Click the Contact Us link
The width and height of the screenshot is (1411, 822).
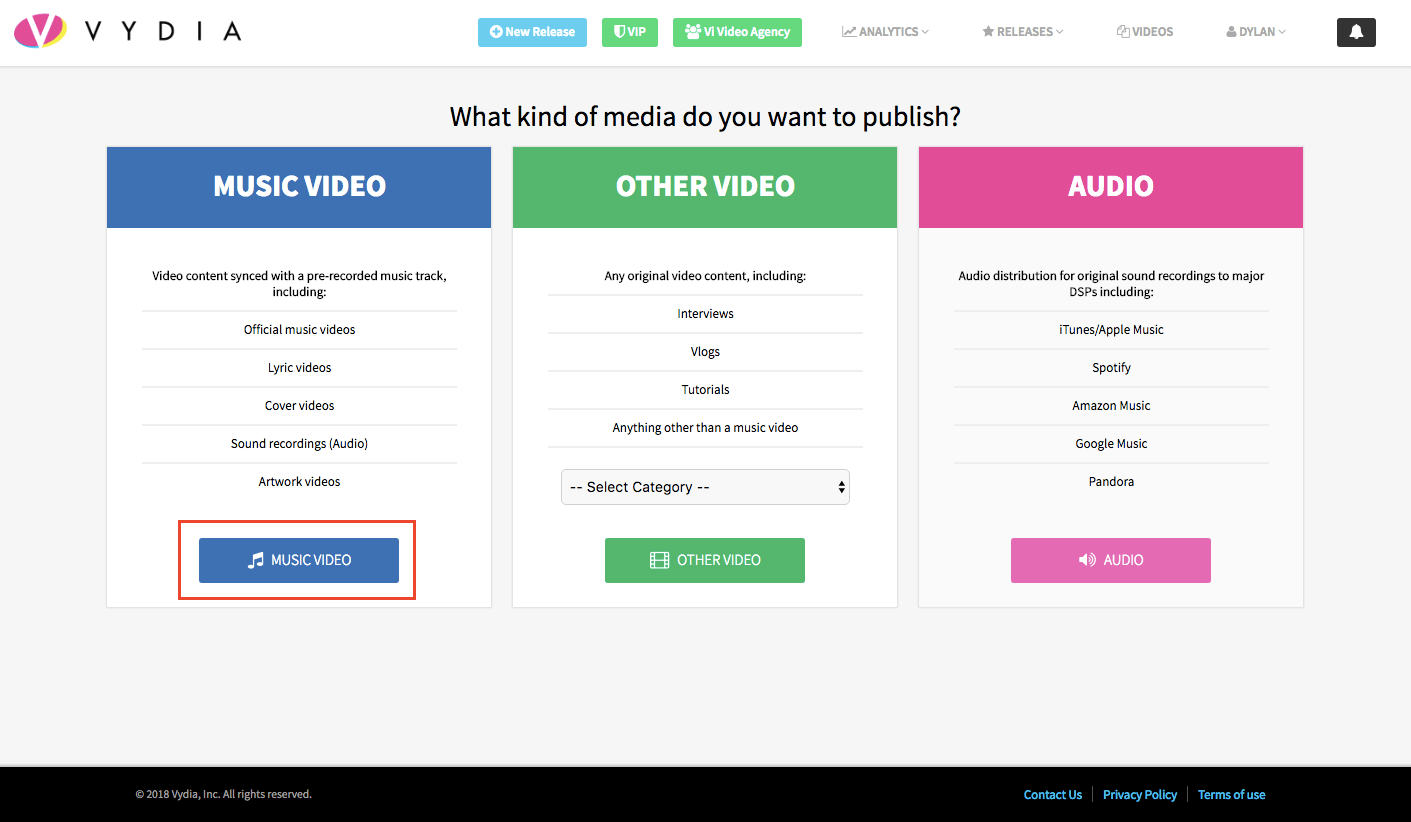coord(1053,795)
